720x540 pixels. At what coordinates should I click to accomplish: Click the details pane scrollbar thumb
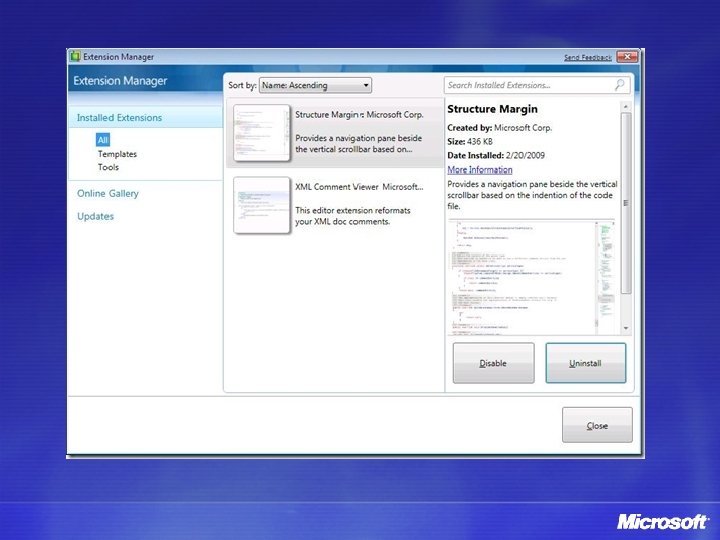[625, 203]
